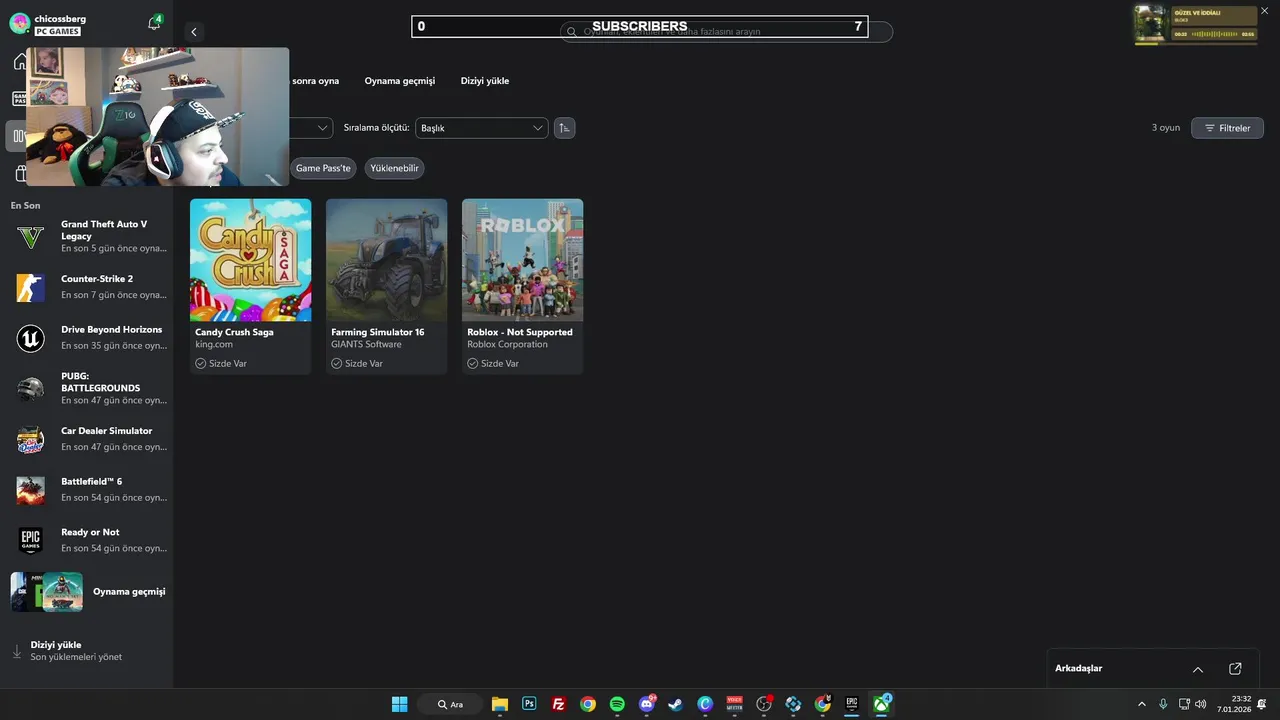This screenshot has height=720, width=1280.
Task: Open the Ready or Not Epic Games icon
Action: pyautogui.click(x=31, y=541)
